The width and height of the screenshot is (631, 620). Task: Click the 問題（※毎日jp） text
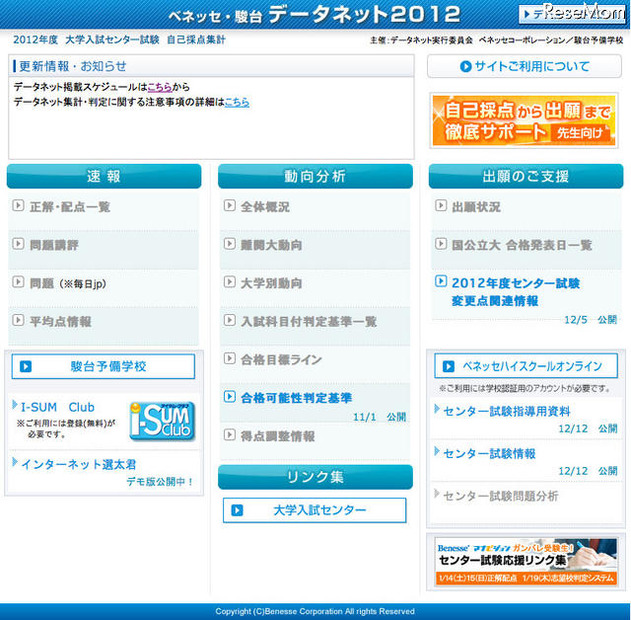(x=68, y=283)
